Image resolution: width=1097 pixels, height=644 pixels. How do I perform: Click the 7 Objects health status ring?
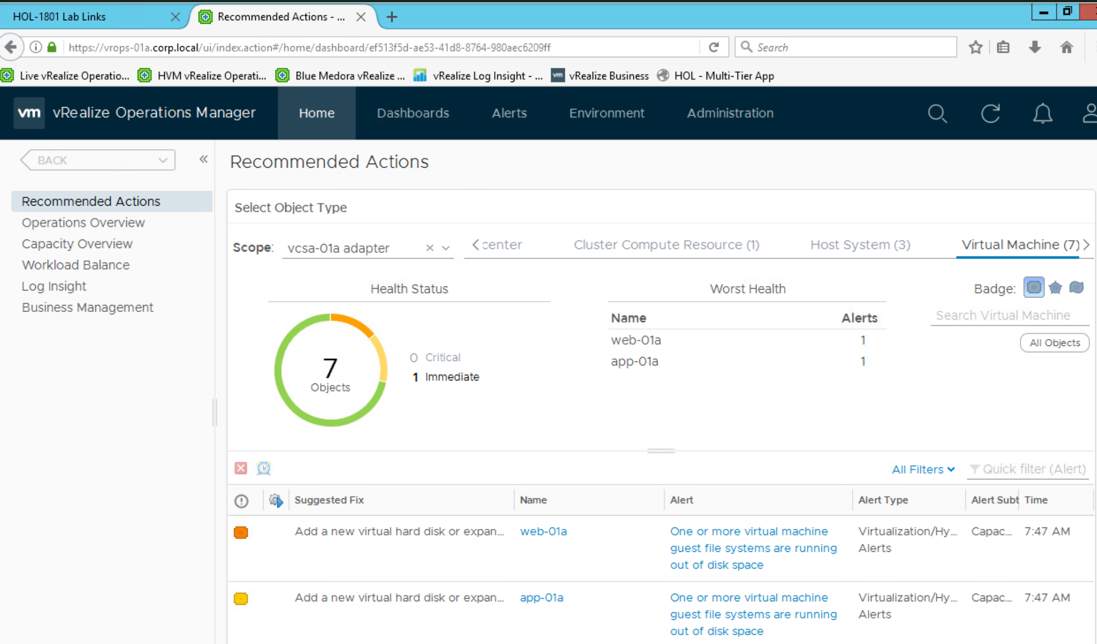click(x=330, y=370)
